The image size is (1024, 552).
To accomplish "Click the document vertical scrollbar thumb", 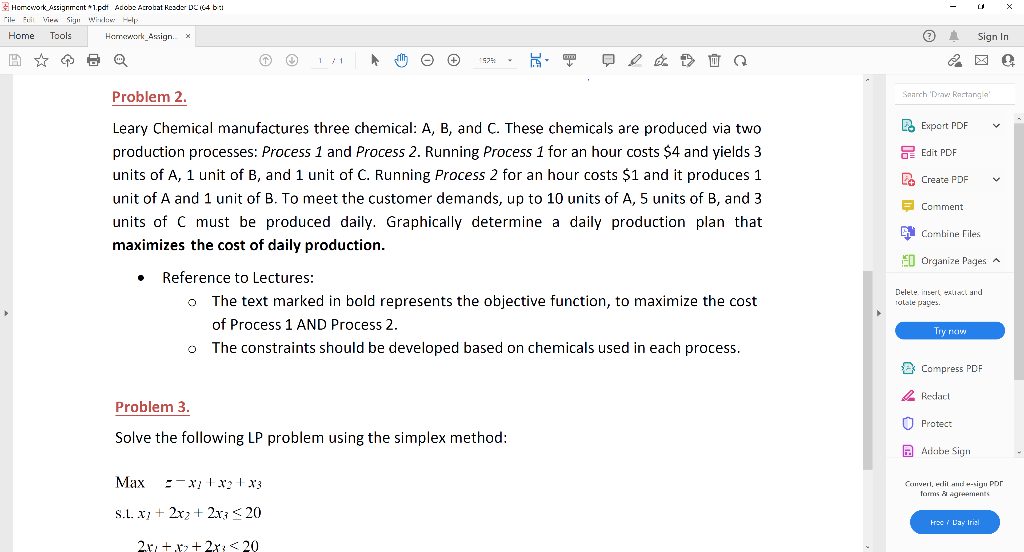I will (x=867, y=370).
